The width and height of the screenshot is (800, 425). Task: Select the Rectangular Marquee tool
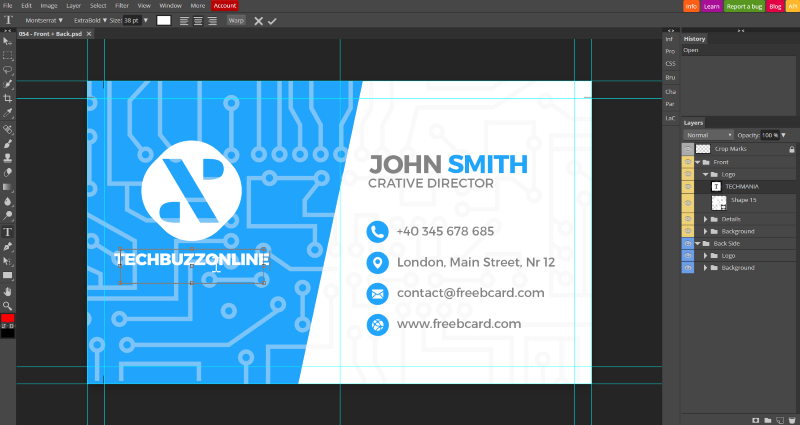8,56
